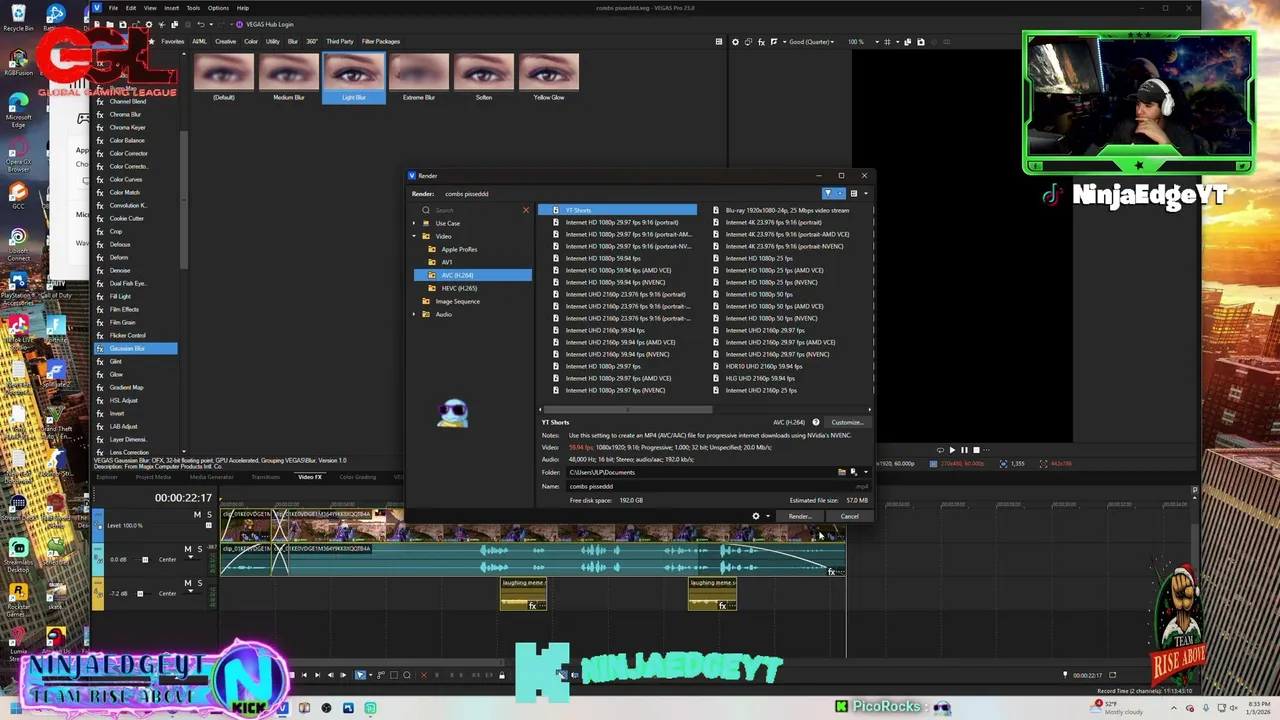Switch to the Transitions tab
Image resolution: width=1280 pixels, height=720 pixels.
click(x=265, y=477)
